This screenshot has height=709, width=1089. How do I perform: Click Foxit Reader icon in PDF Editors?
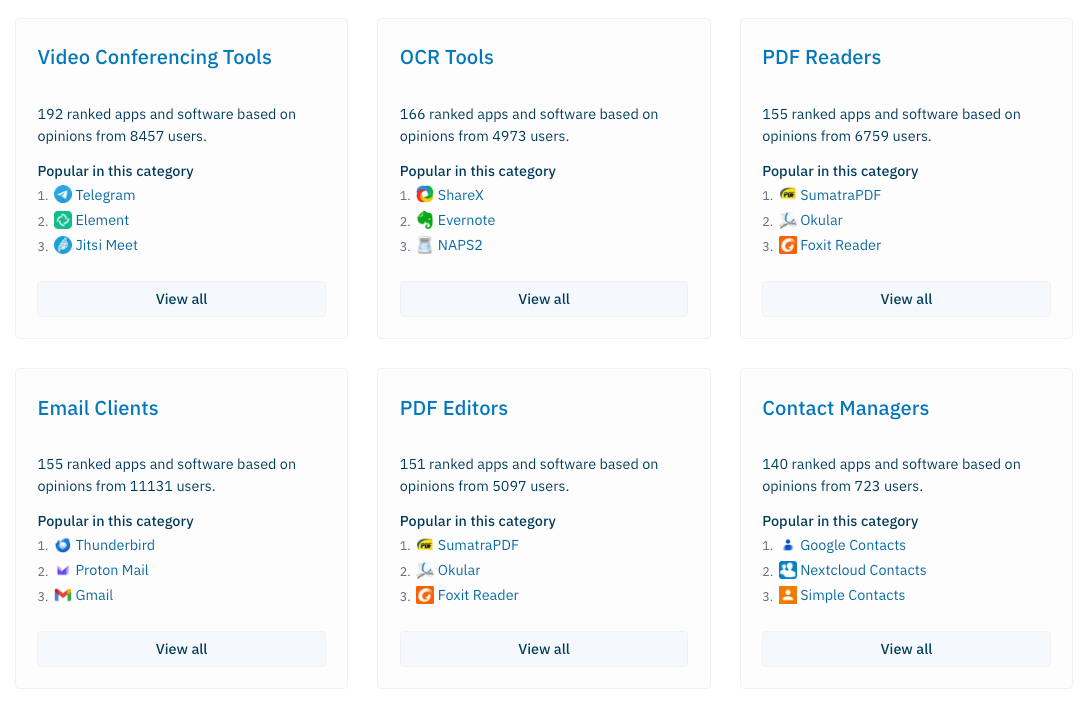(x=425, y=595)
